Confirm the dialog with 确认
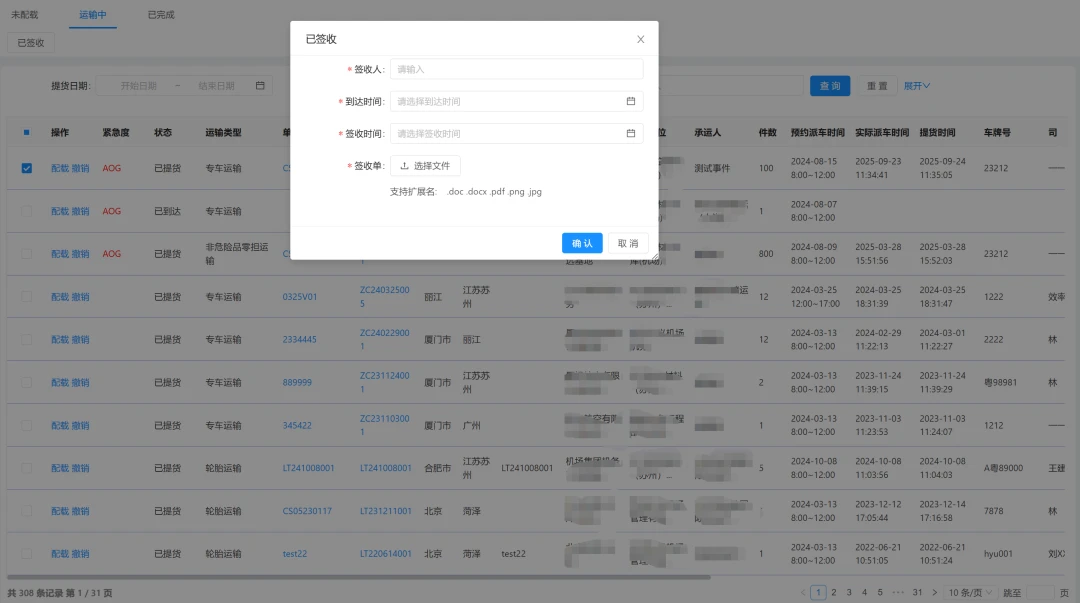 click(x=582, y=242)
